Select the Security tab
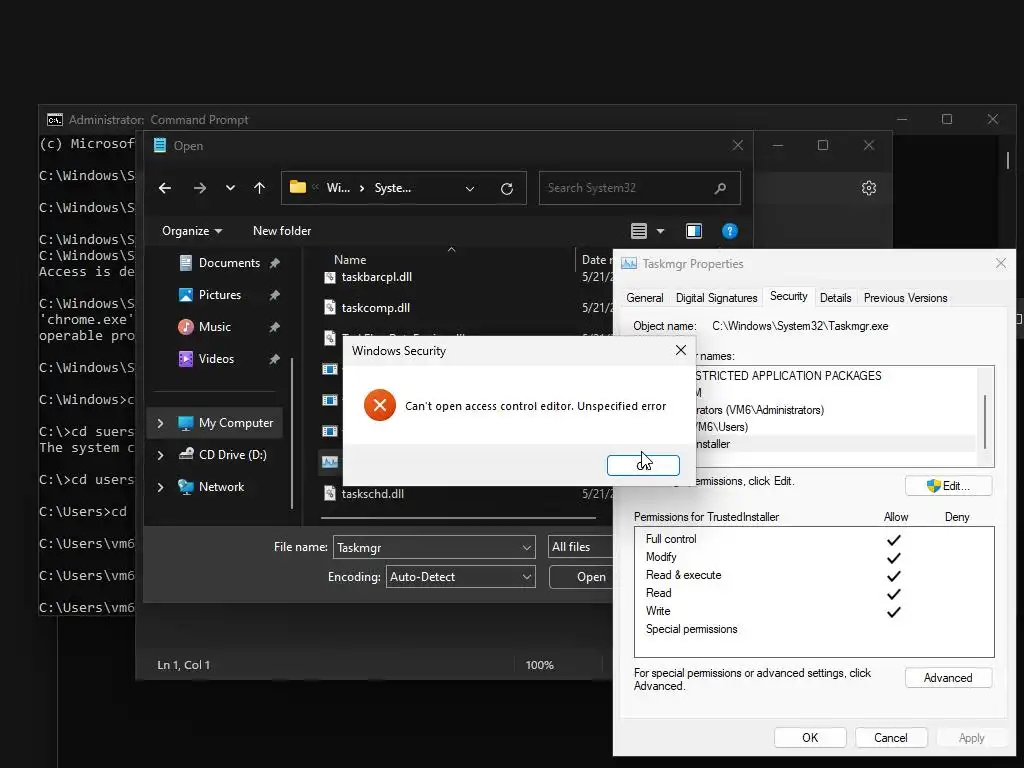Viewport: 1024px width, 768px height. pos(788,296)
